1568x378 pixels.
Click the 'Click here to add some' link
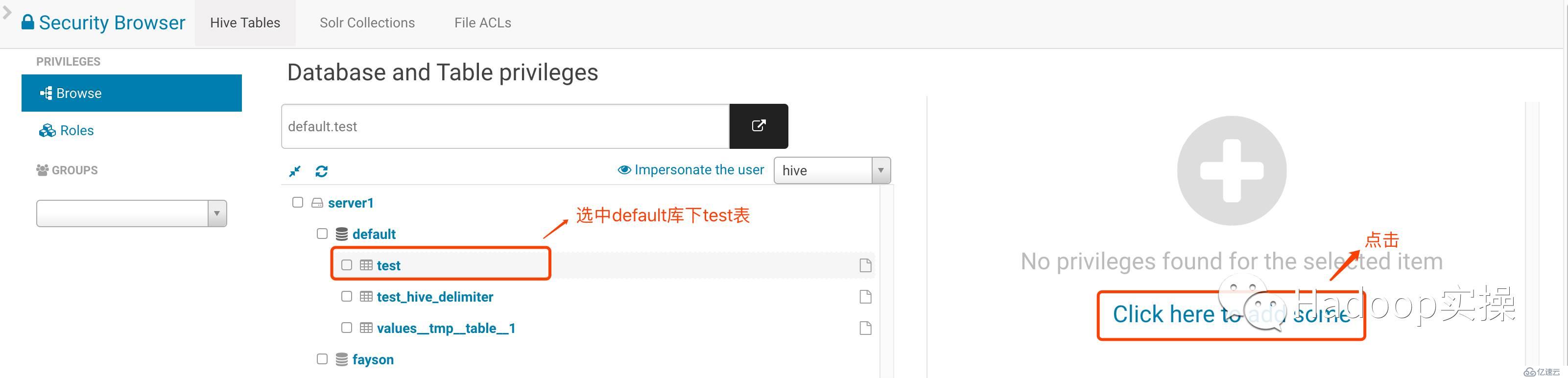click(x=1231, y=315)
